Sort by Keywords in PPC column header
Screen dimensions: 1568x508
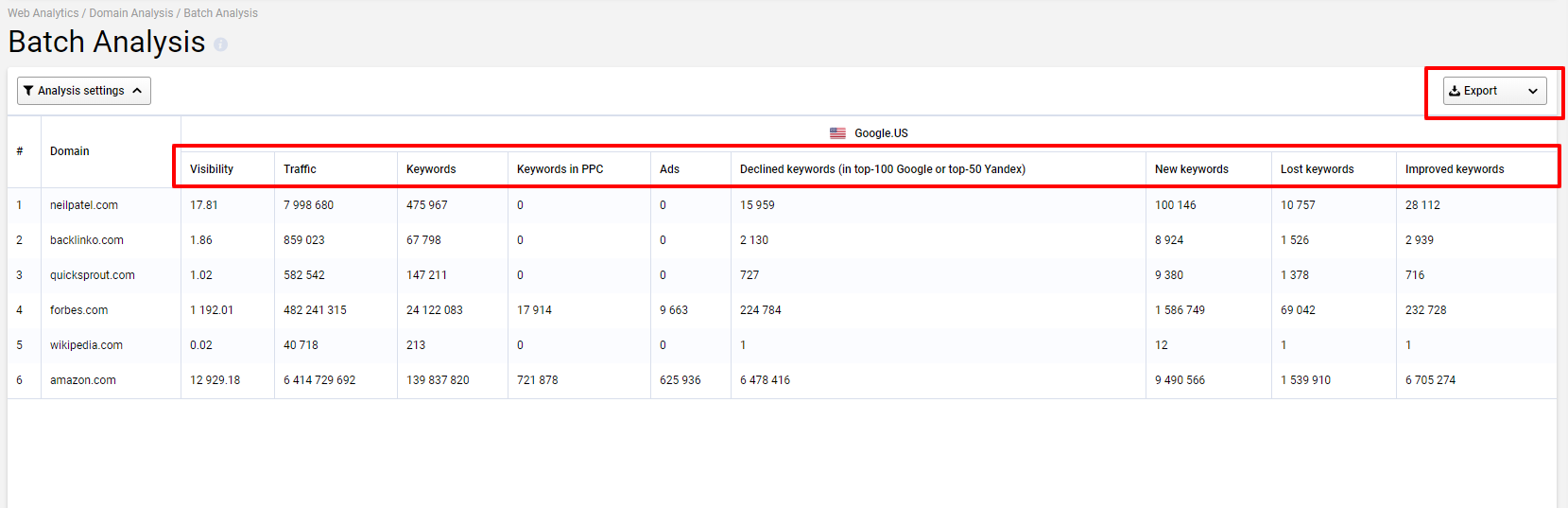click(x=560, y=169)
